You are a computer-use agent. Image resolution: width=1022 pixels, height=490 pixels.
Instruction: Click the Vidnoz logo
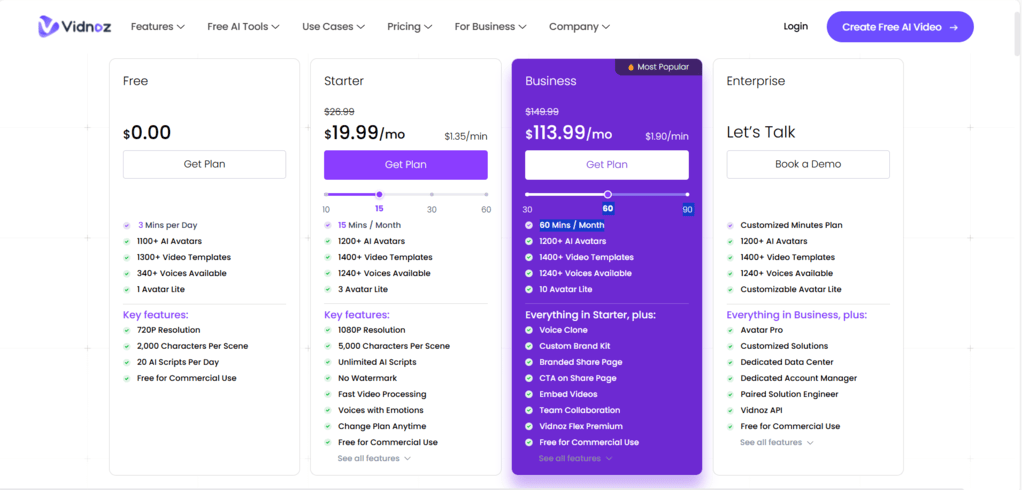click(74, 27)
